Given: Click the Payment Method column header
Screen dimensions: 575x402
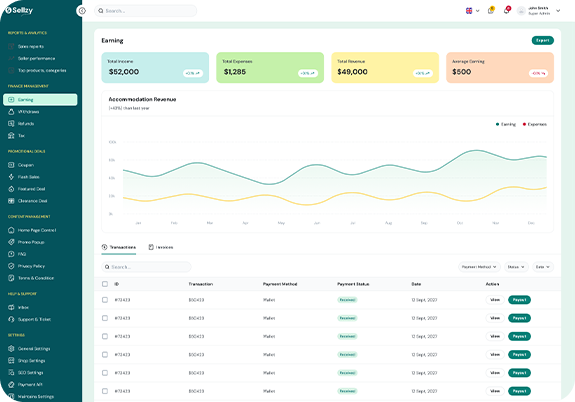Looking at the screenshot, I should tap(280, 284).
